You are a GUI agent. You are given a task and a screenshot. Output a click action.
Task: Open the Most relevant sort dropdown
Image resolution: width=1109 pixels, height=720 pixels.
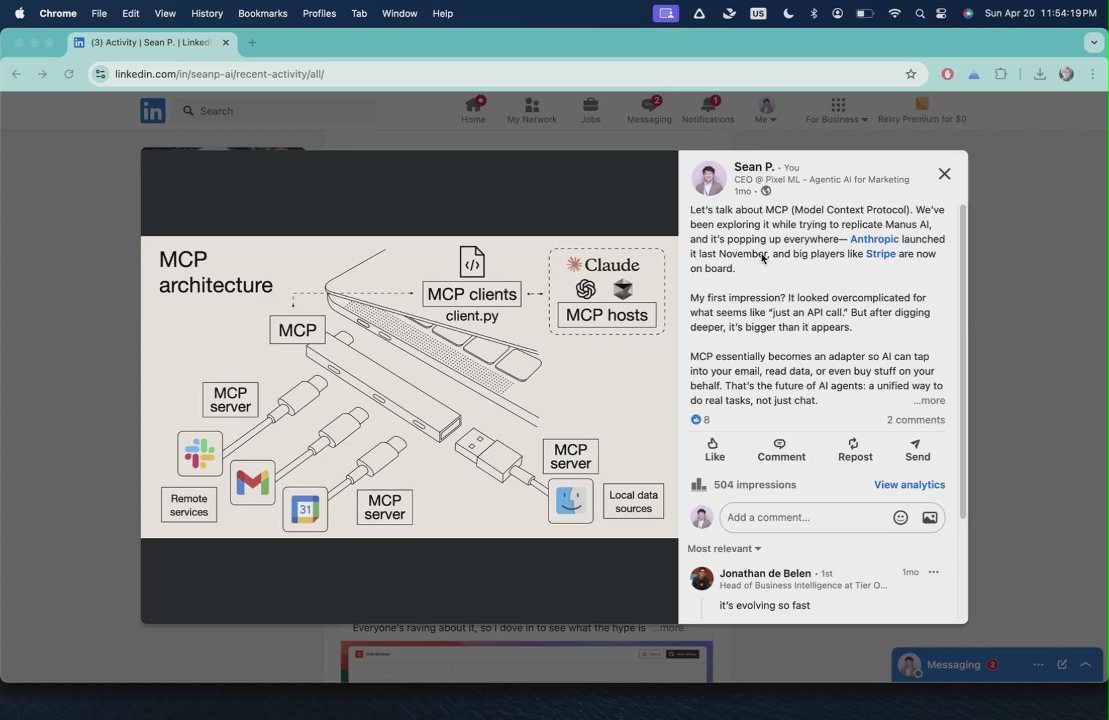click(724, 549)
